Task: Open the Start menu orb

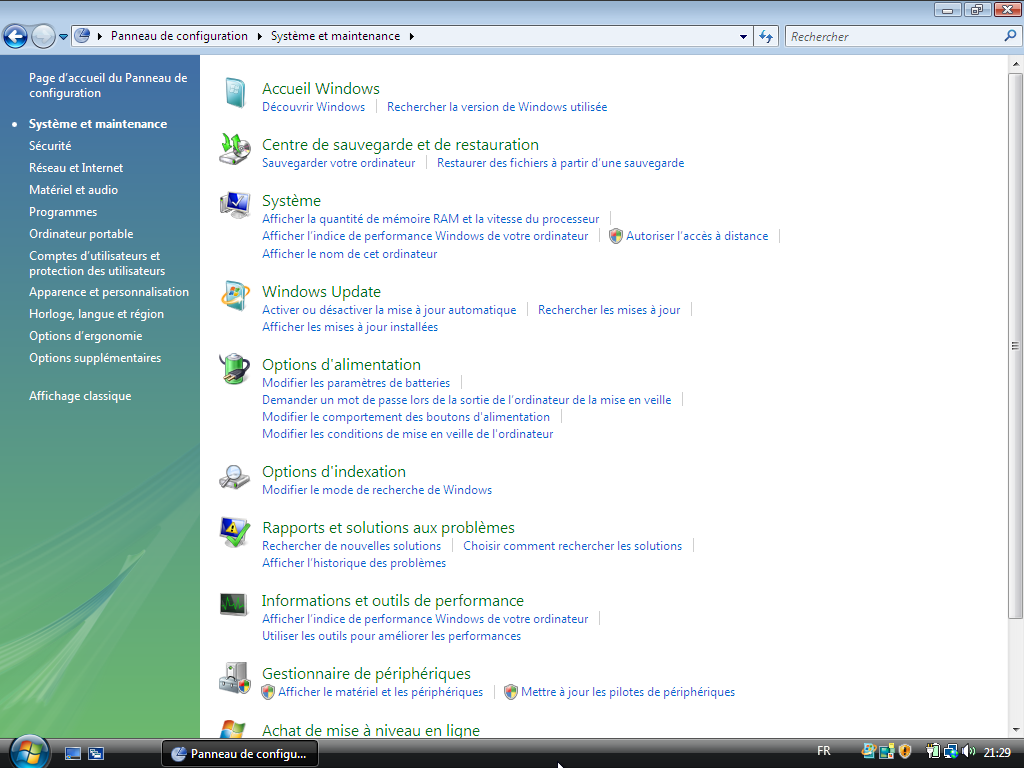Action: [29, 753]
